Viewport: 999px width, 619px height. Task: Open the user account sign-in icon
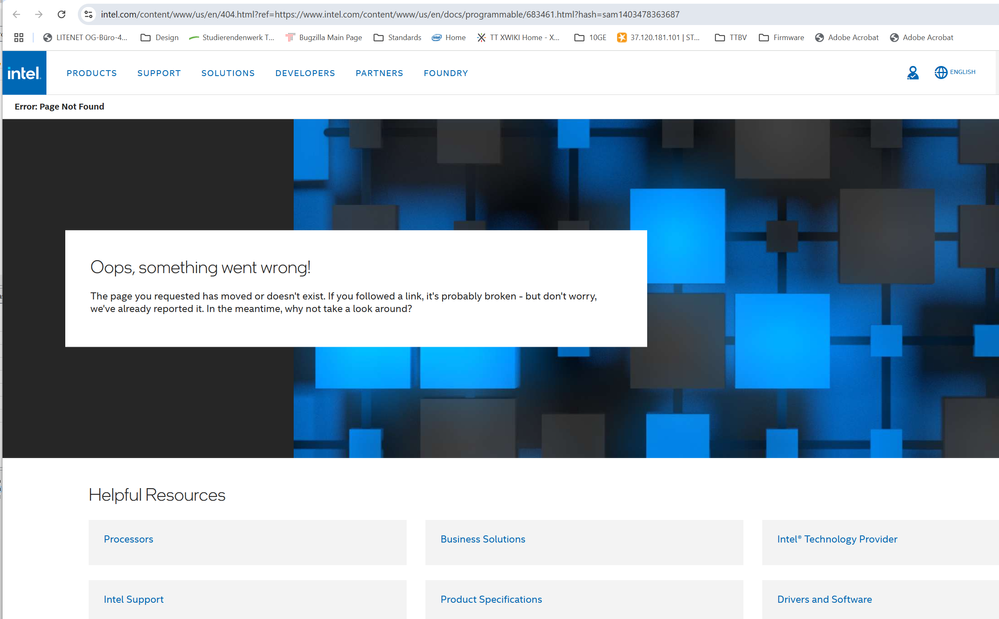912,73
